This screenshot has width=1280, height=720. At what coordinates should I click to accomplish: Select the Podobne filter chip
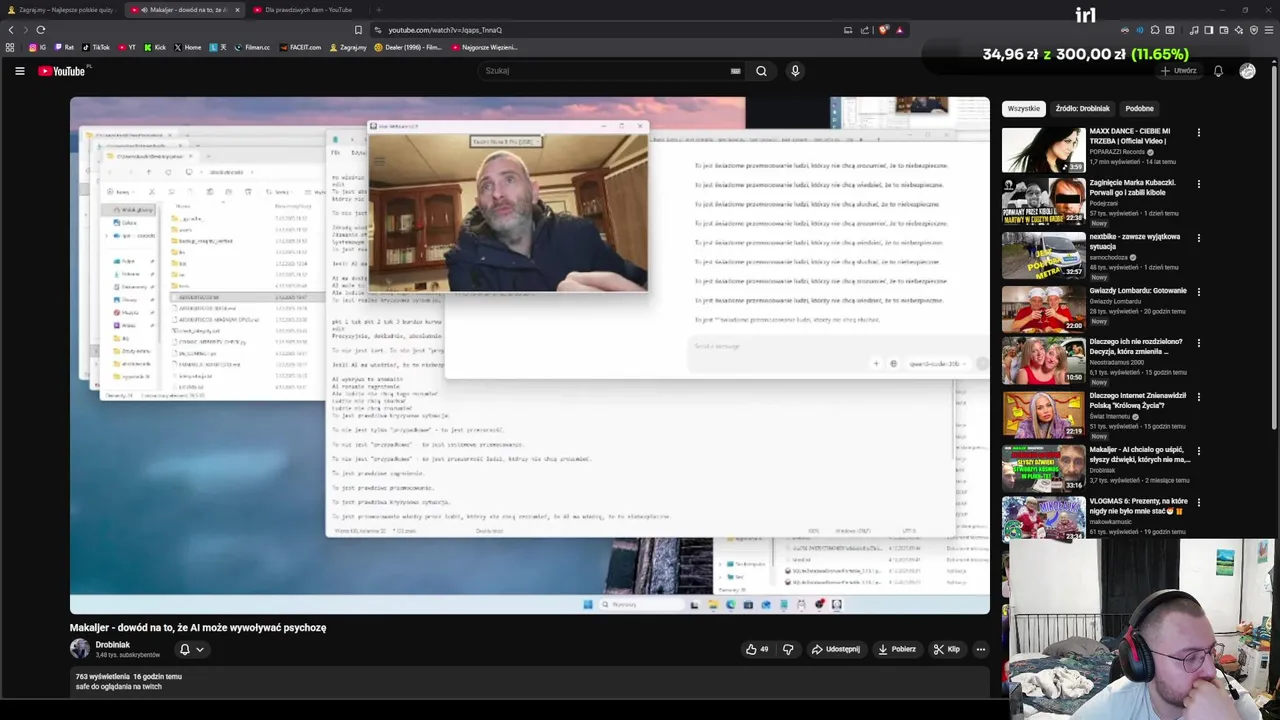tap(1139, 108)
